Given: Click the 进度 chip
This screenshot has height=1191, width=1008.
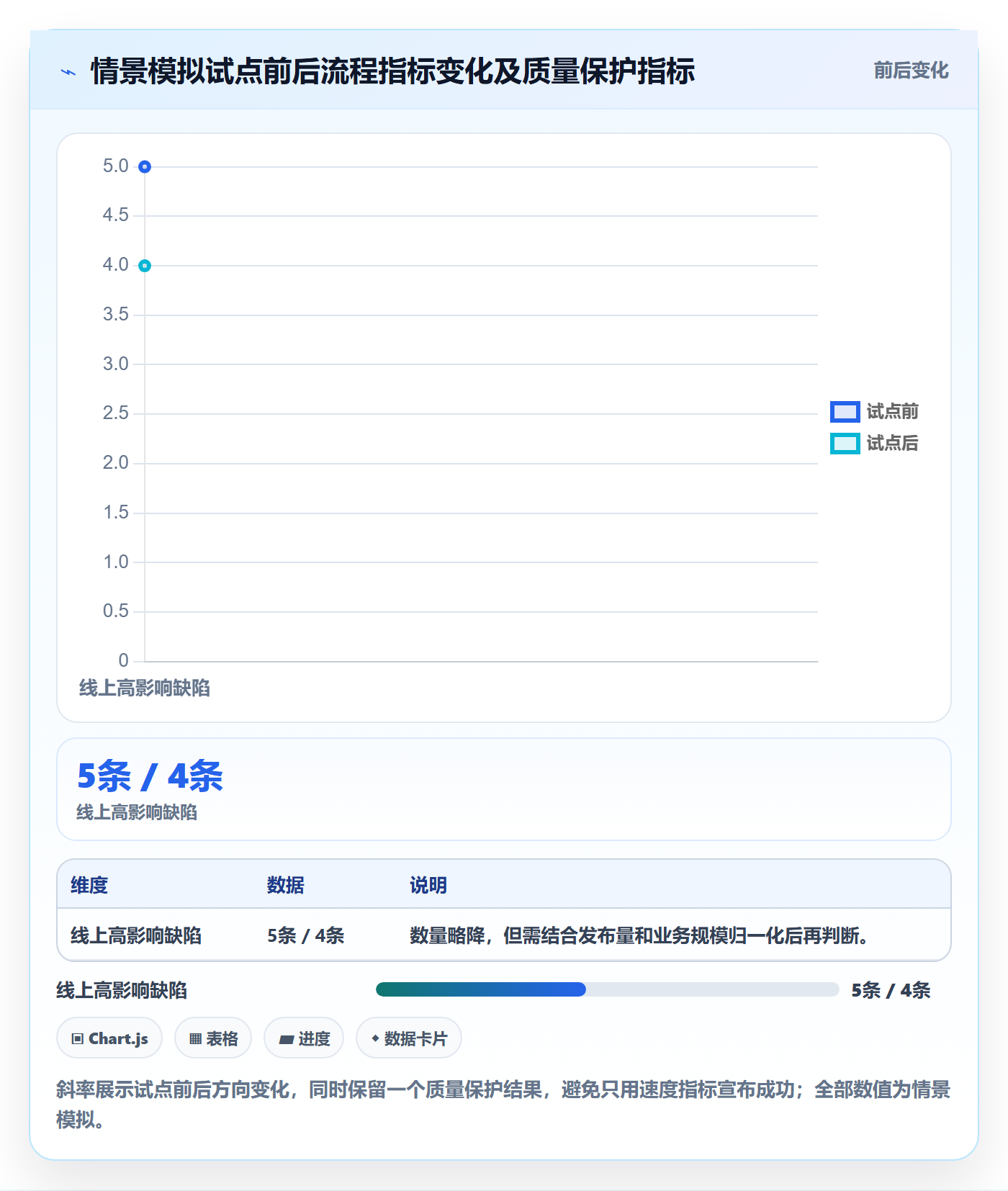Looking at the screenshot, I should [304, 1038].
